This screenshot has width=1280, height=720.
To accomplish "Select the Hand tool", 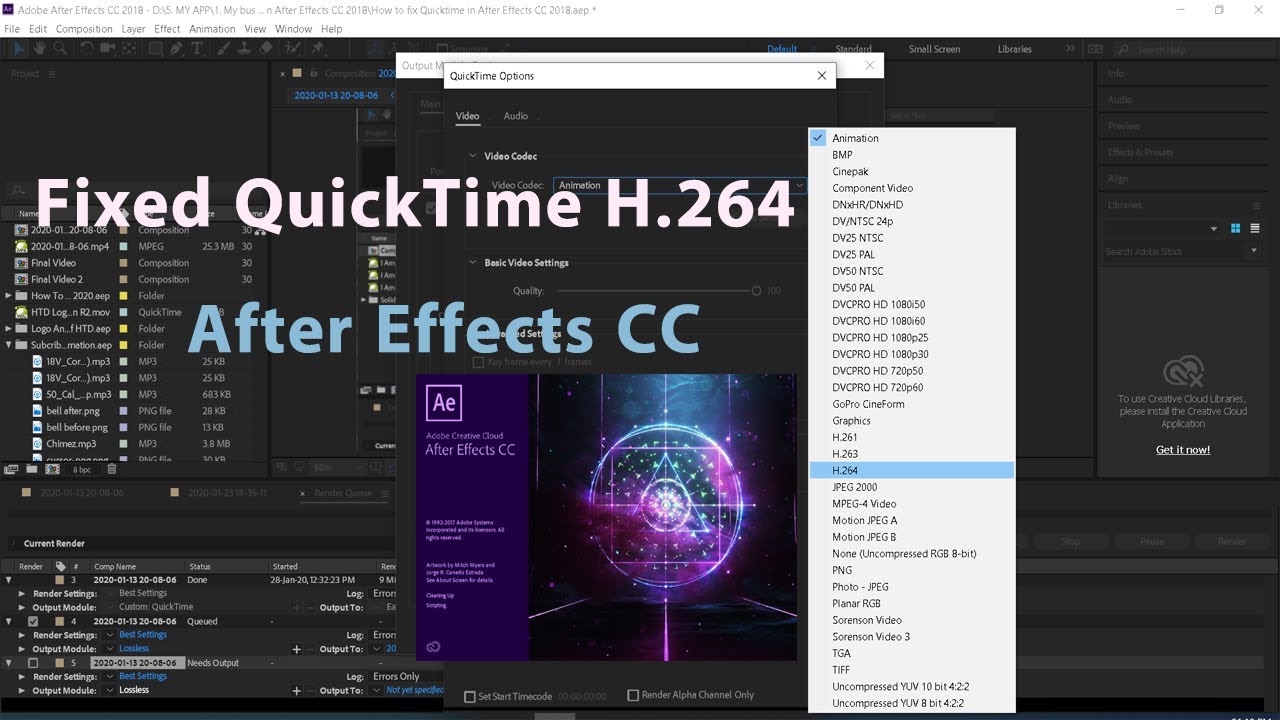I will pyautogui.click(x=39, y=48).
